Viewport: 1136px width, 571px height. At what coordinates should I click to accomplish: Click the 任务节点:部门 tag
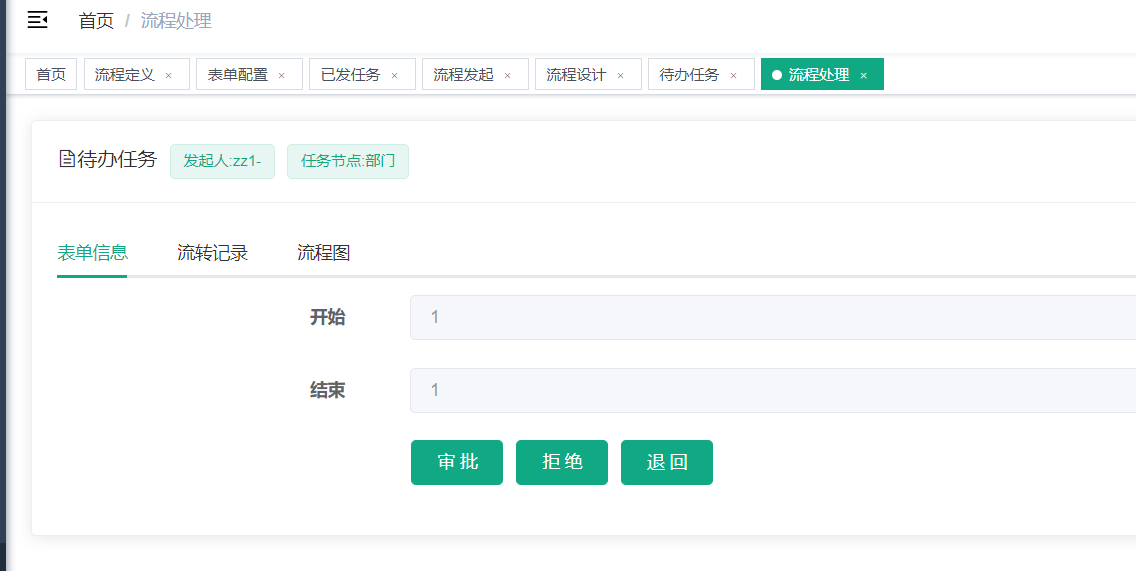[x=348, y=161]
